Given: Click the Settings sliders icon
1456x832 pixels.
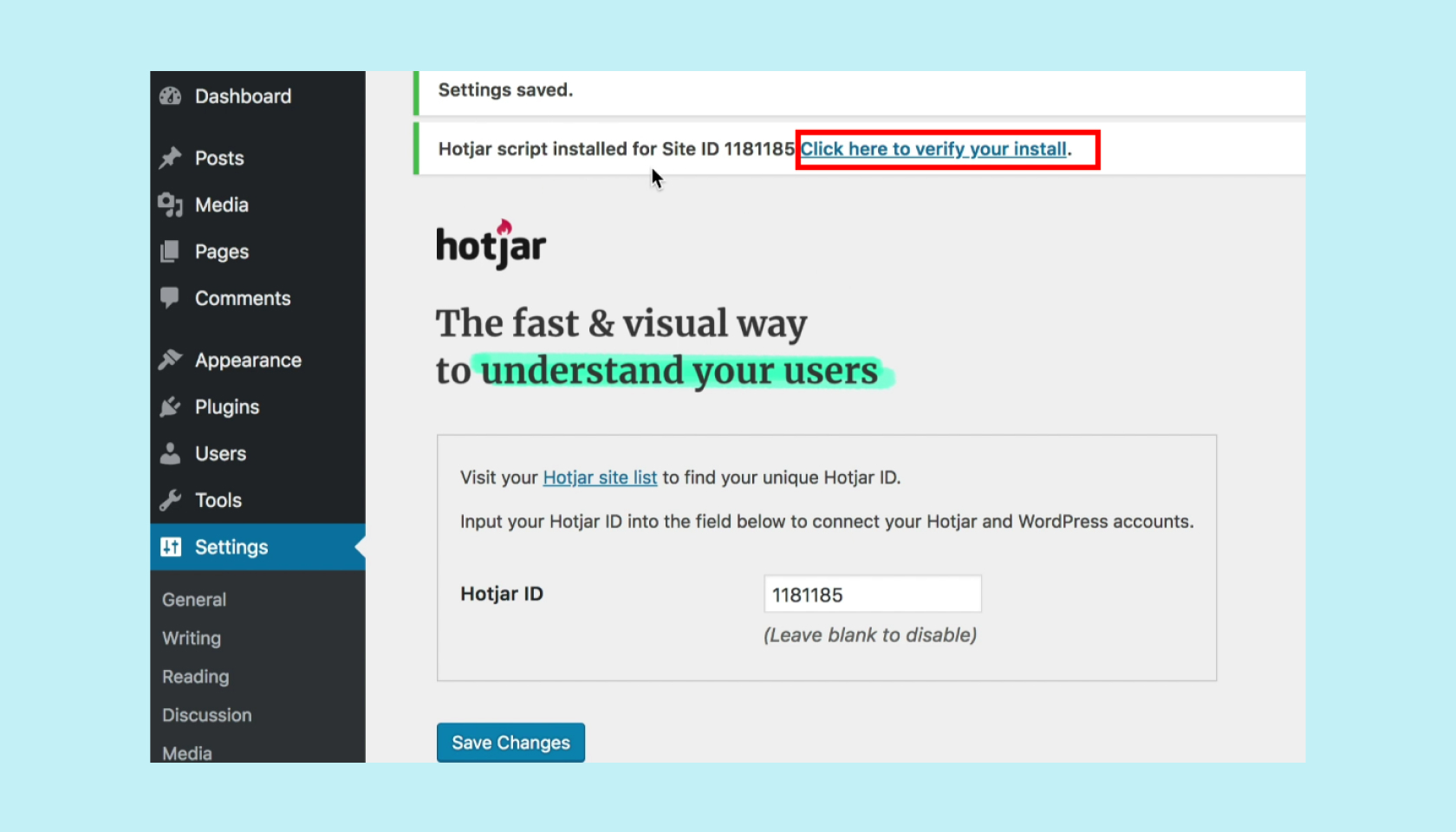Looking at the screenshot, I should (171, 547).
